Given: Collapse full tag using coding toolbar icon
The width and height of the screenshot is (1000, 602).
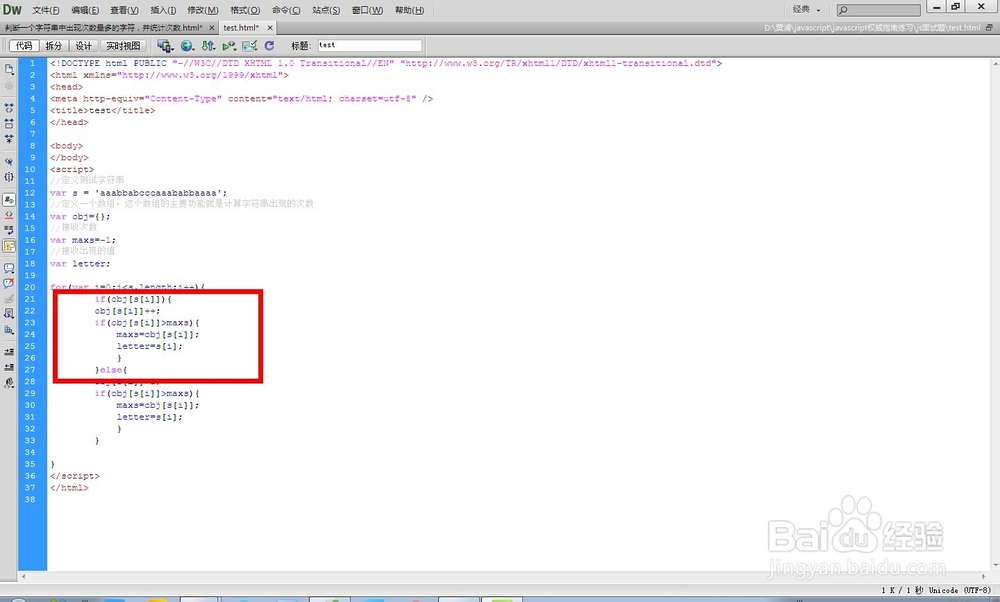Looking at the screenshot, I should tap(9, 108).
